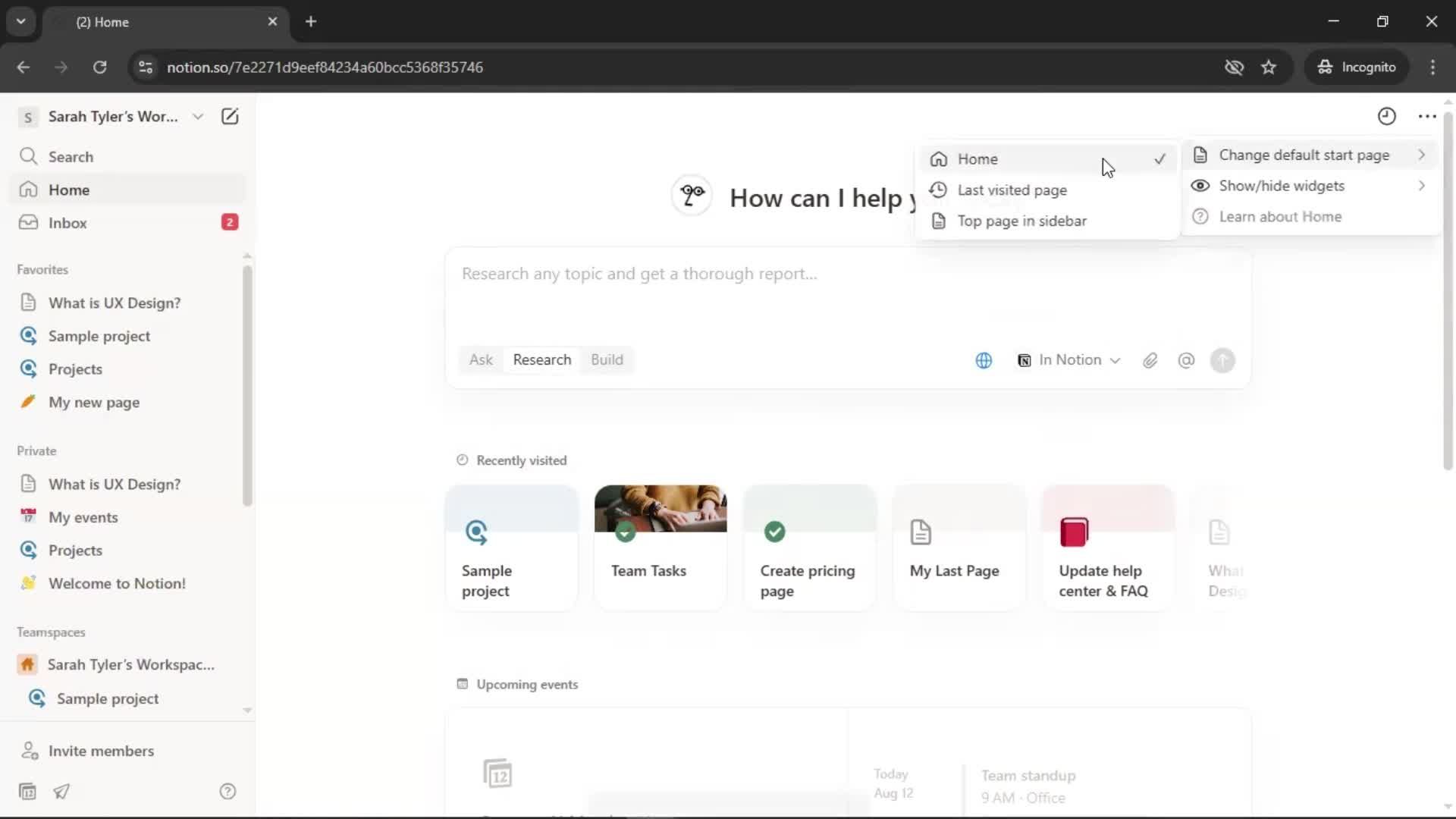This screenshot has height=819, width=1456.
Task: Click the send arrow button in prompt box
Action: click(x=1222, y=361)
